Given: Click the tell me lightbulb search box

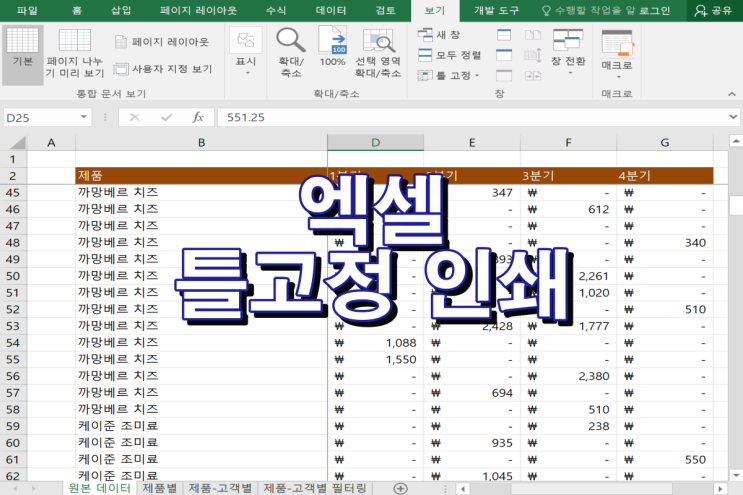Looking at the screenshot, I should [x=588, y=10].
